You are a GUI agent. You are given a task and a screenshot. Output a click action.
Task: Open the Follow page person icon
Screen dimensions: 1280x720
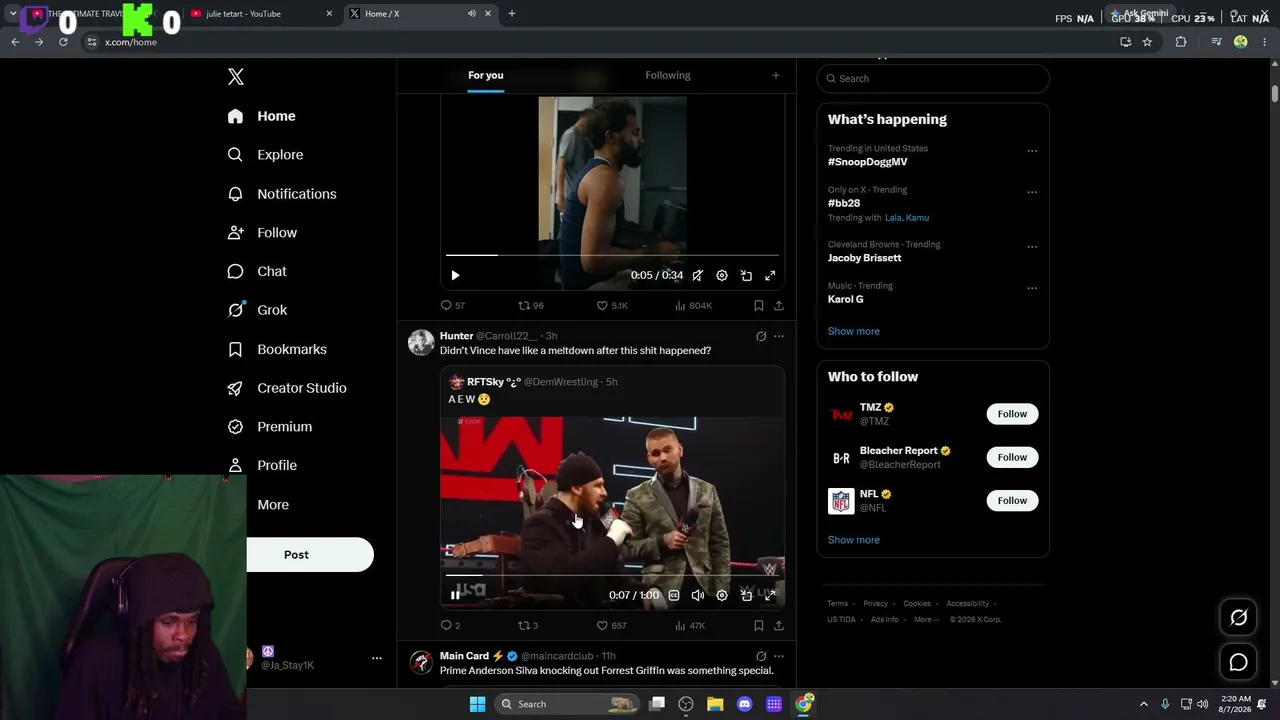click(x=235, y=232)
